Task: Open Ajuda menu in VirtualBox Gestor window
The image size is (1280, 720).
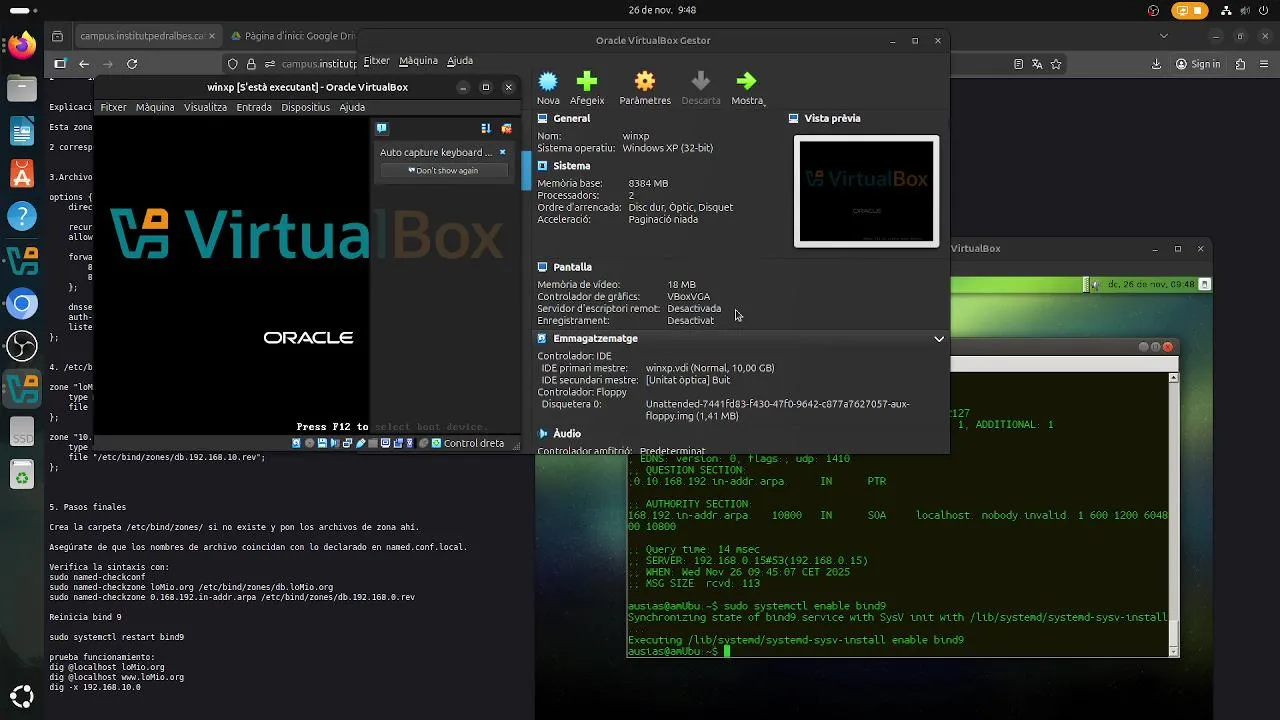Action: (x=460, y=61)
